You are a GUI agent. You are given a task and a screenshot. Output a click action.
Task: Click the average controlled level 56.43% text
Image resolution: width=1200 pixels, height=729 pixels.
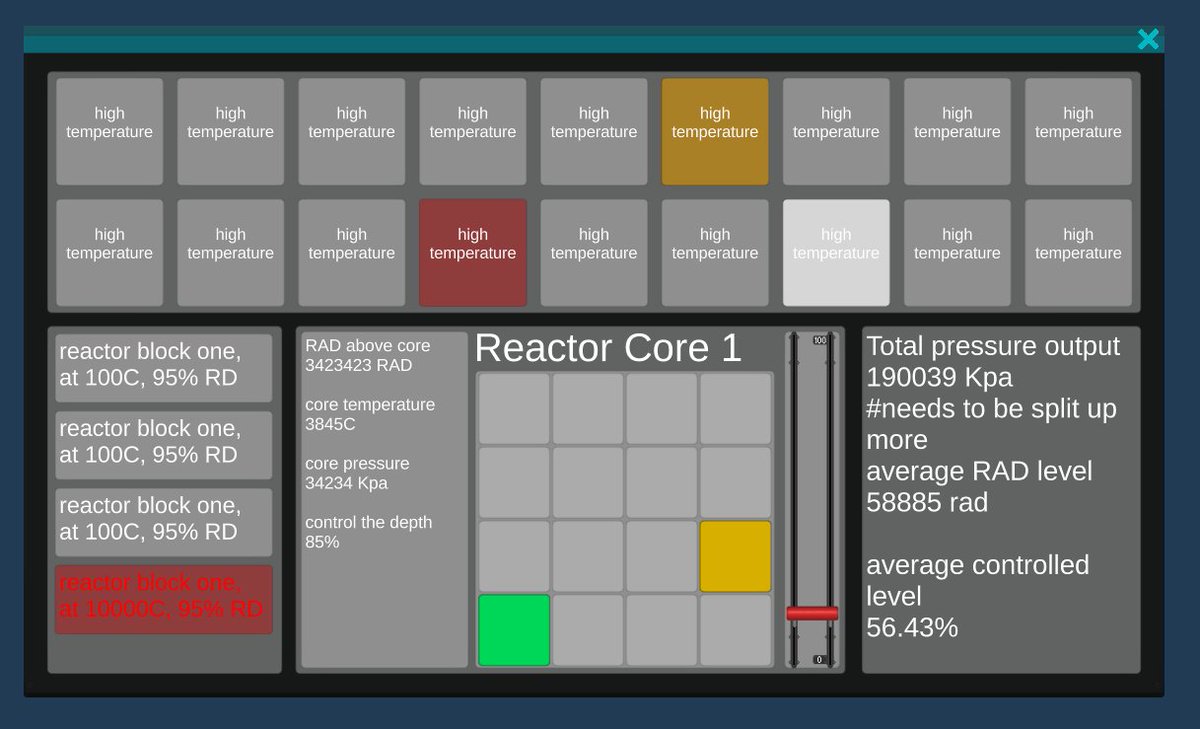tap(977, 596)
